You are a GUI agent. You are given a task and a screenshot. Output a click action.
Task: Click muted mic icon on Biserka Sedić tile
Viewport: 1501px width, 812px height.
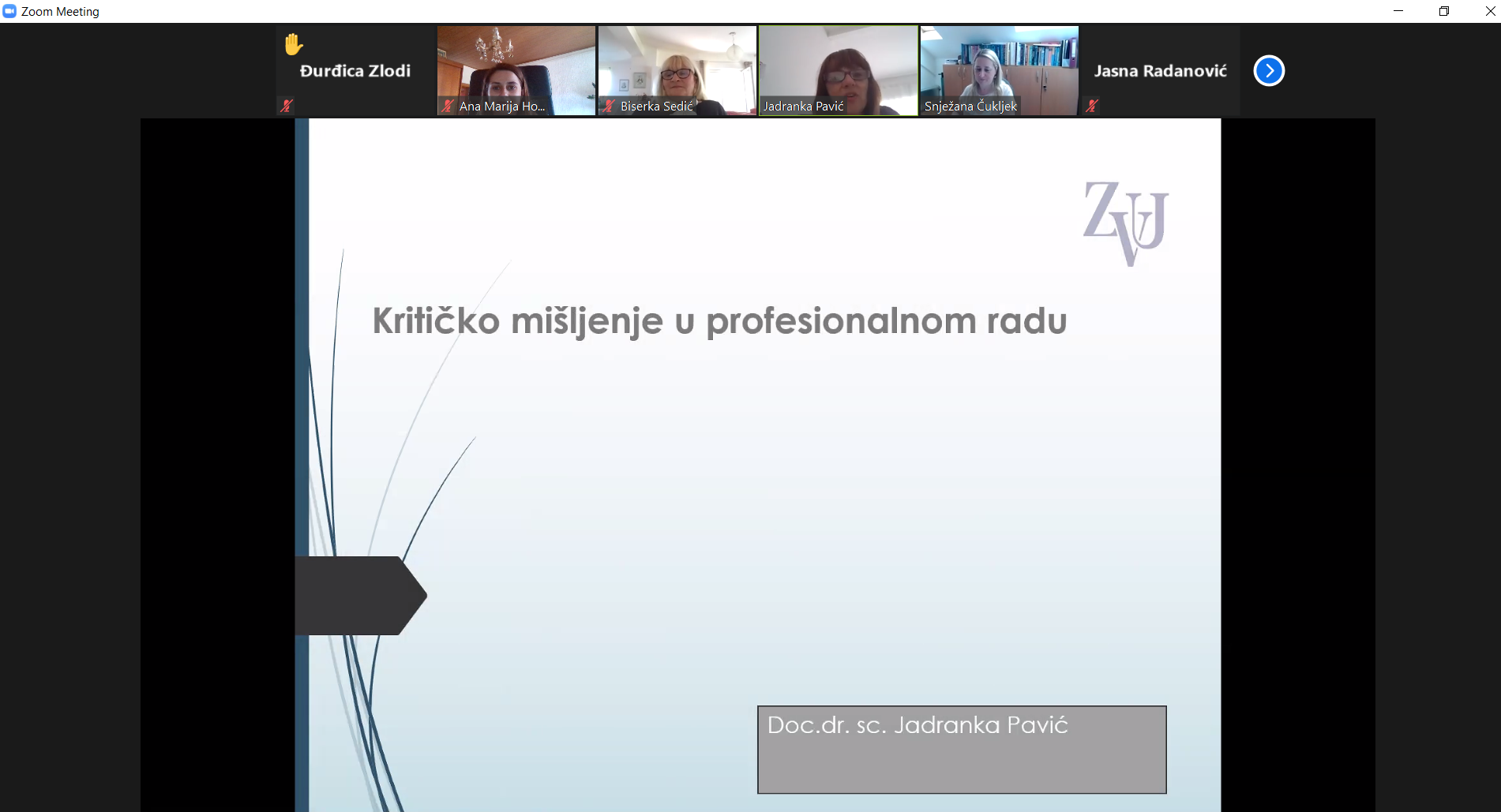click(609, 106)
